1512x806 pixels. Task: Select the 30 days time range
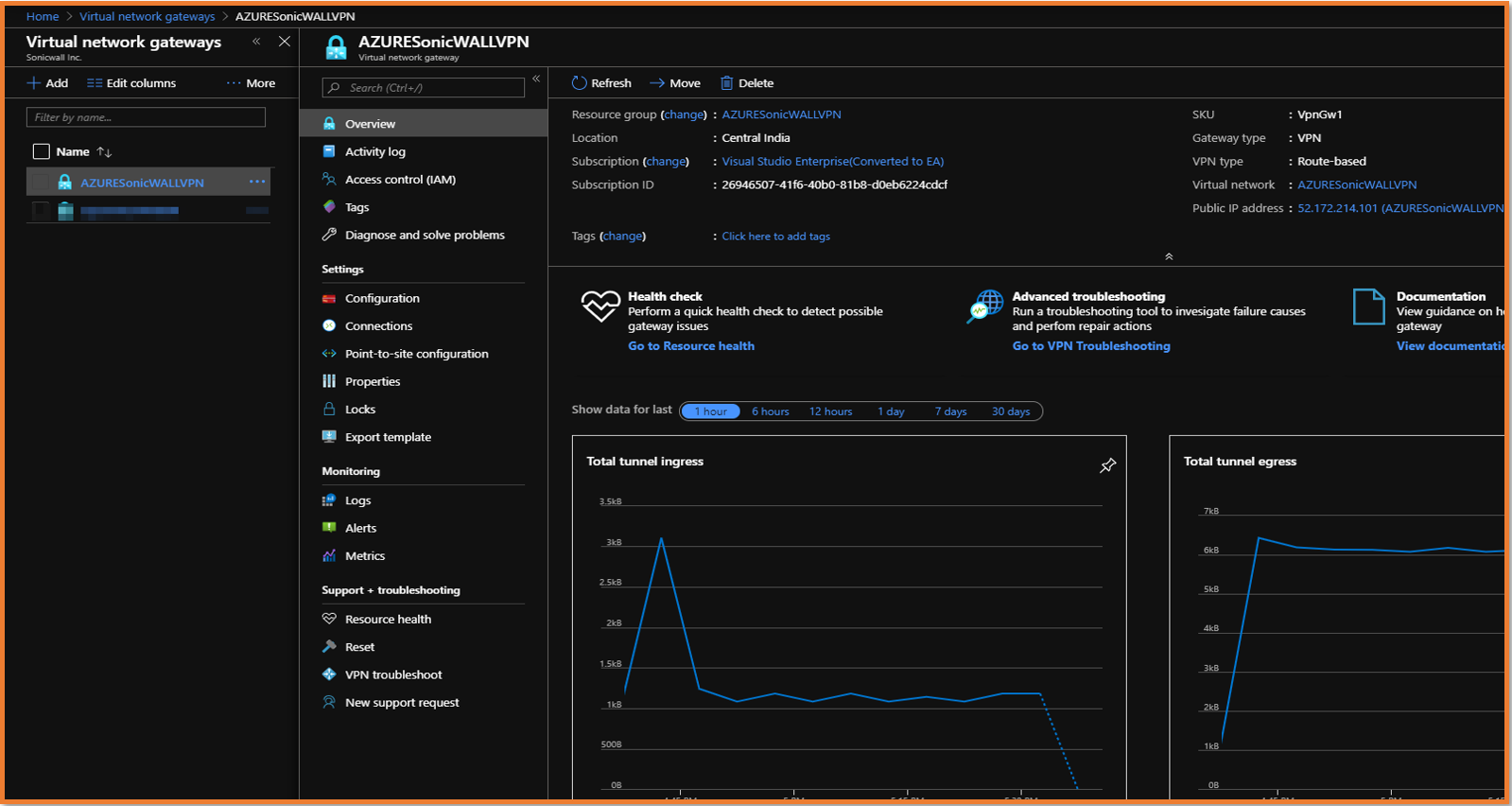click(1011, 412)
